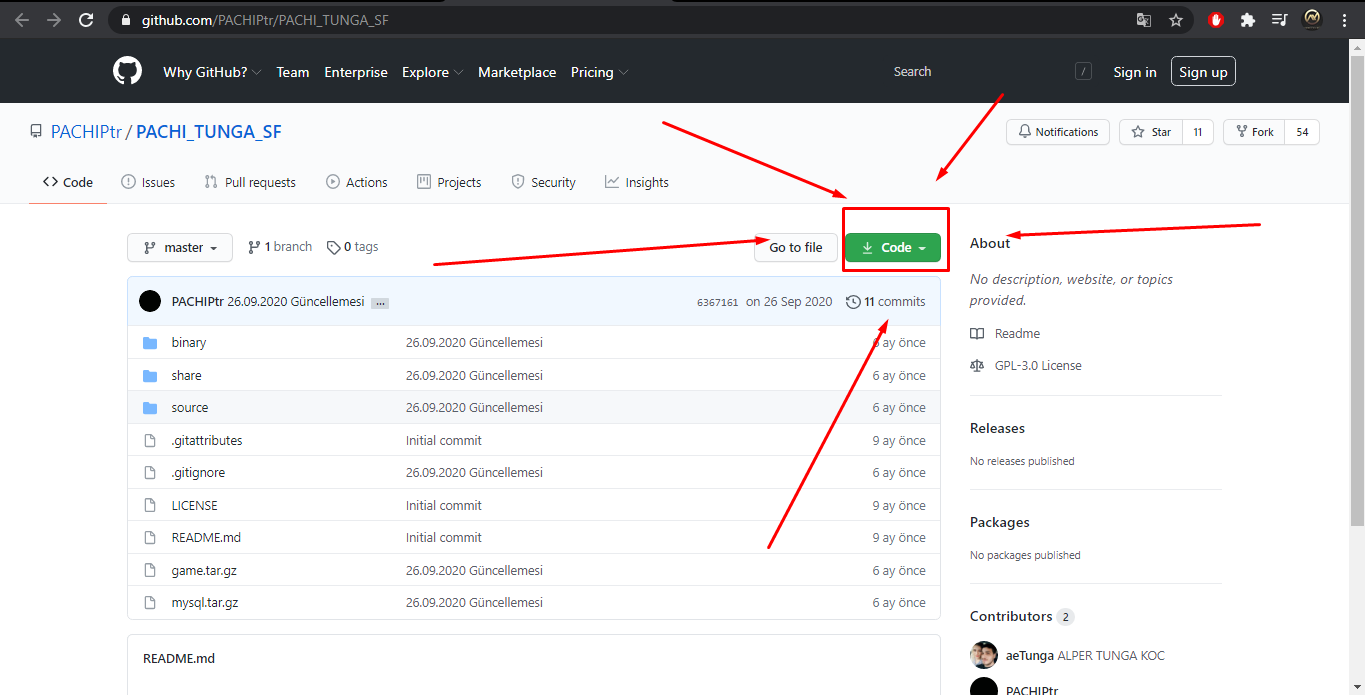
Task: Click the Sign in link
Action: pos(1135,72)
